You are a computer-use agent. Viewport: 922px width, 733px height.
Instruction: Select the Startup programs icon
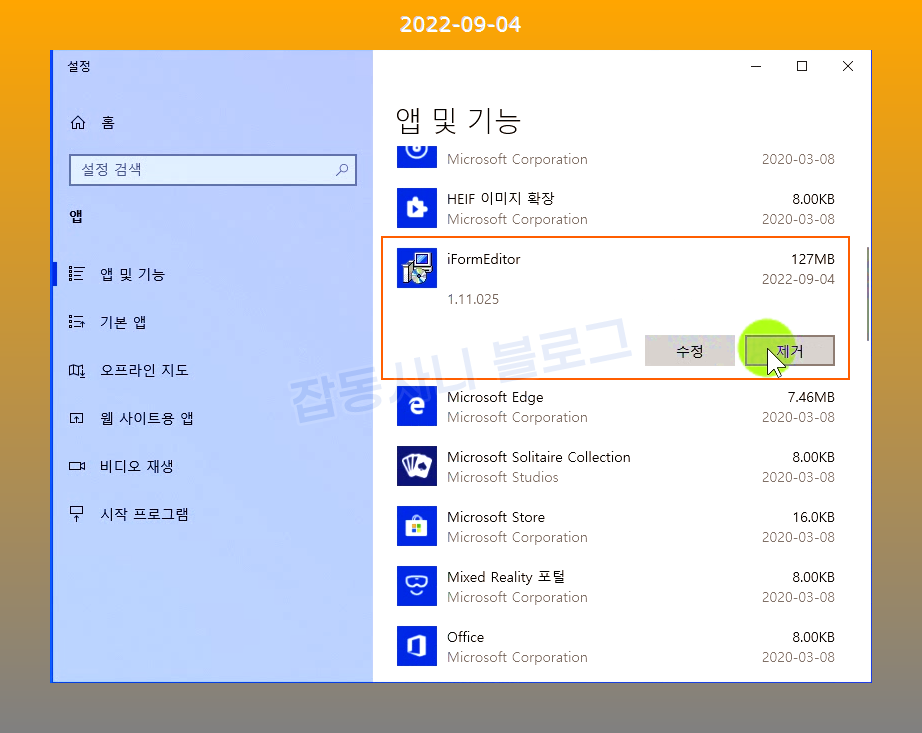[76, 514]
